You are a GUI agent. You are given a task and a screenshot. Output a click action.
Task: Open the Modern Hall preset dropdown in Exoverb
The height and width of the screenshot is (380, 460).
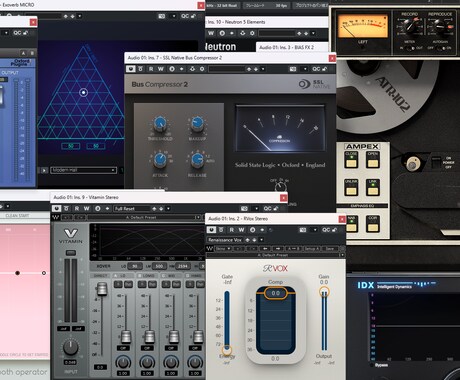pos(83,170)
